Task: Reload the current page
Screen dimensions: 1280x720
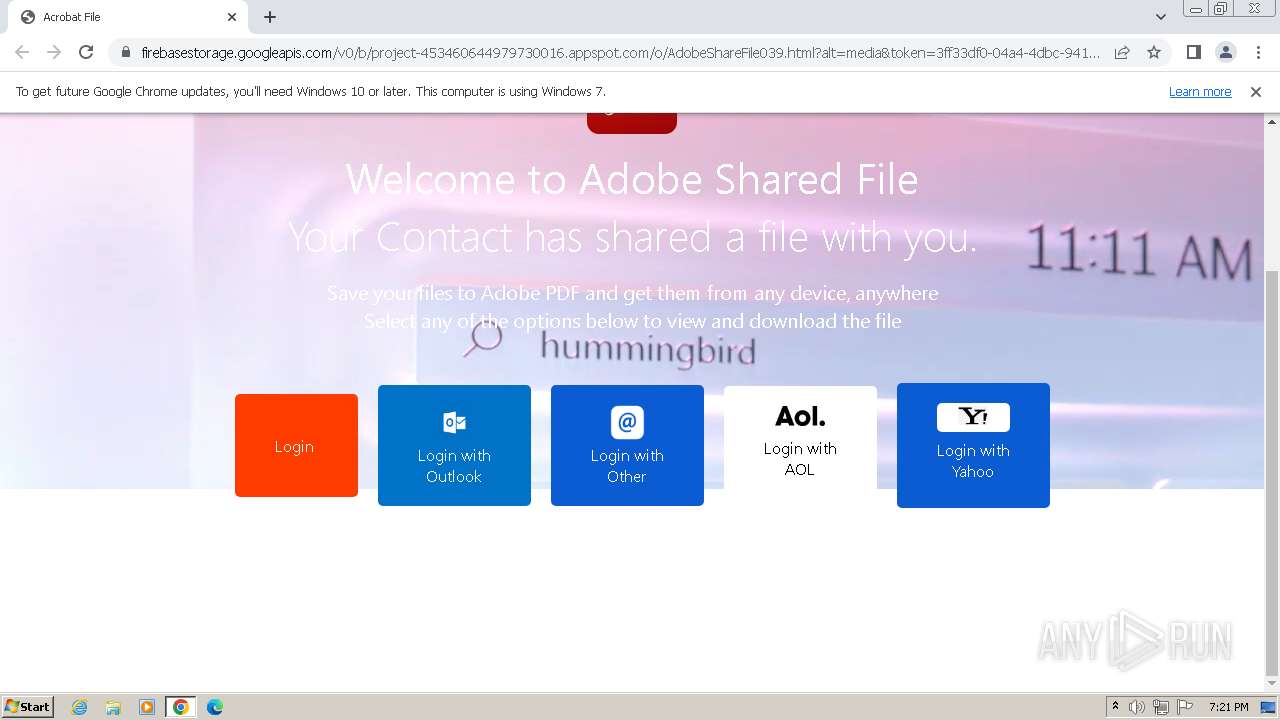Action: click(86, 52)
